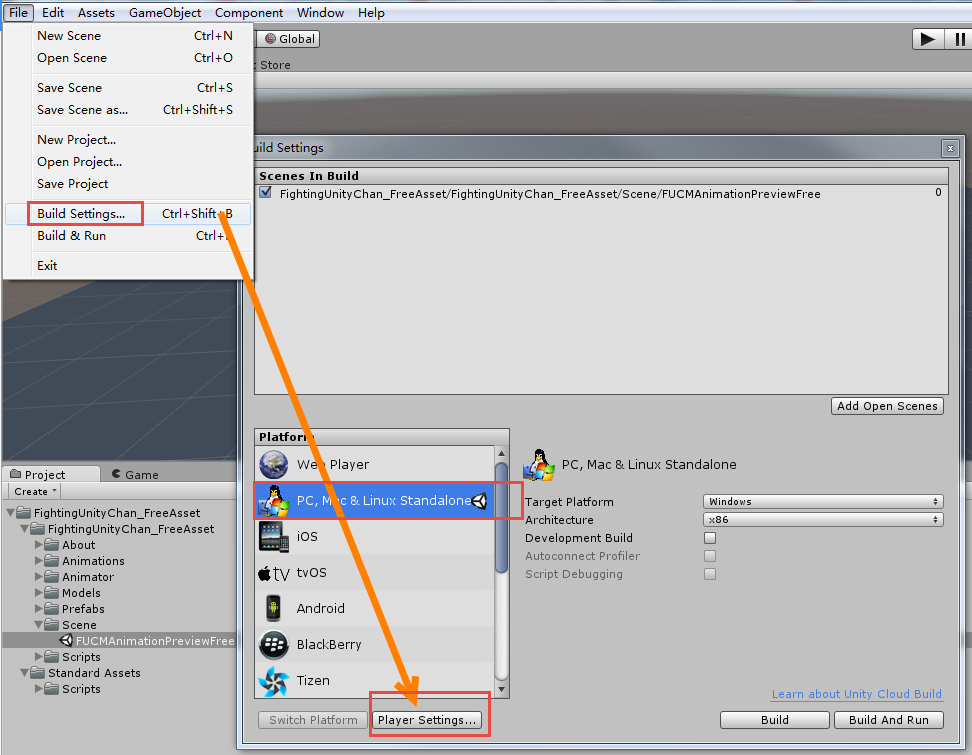Click the Autoconnect Profiler checkbox
Viewport: 972px width, 755px height.
pos(710,556)
